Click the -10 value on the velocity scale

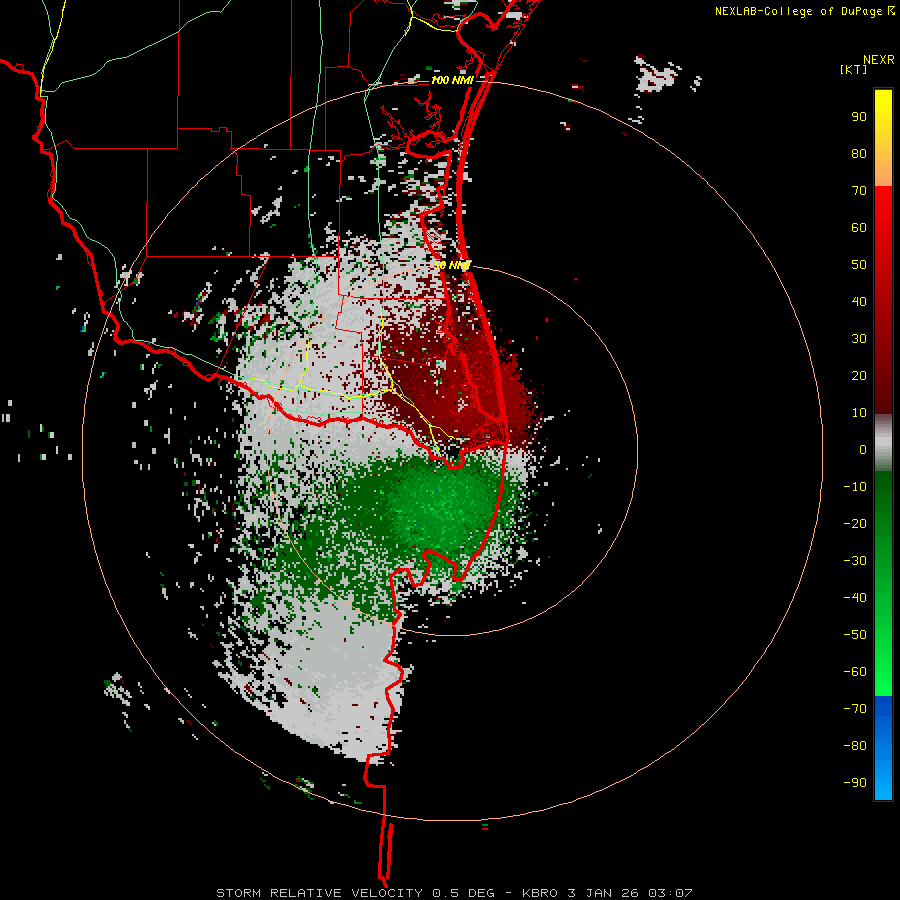(x=855, y=487)
